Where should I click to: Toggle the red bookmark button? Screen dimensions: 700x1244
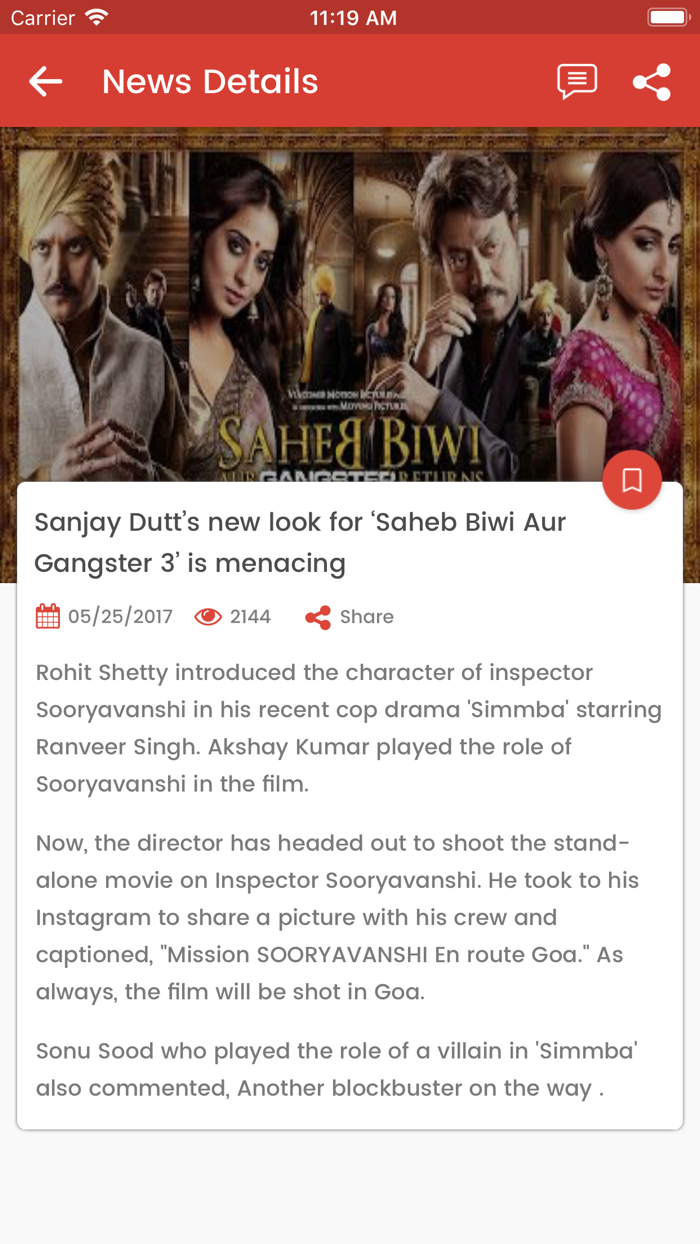point(632,480)
